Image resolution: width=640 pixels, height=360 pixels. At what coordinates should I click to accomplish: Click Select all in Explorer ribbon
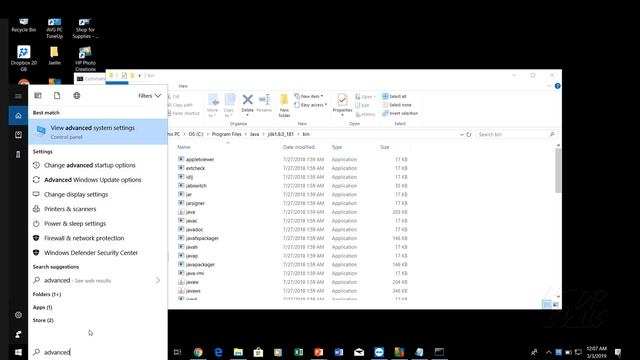[x=394, y=96]
